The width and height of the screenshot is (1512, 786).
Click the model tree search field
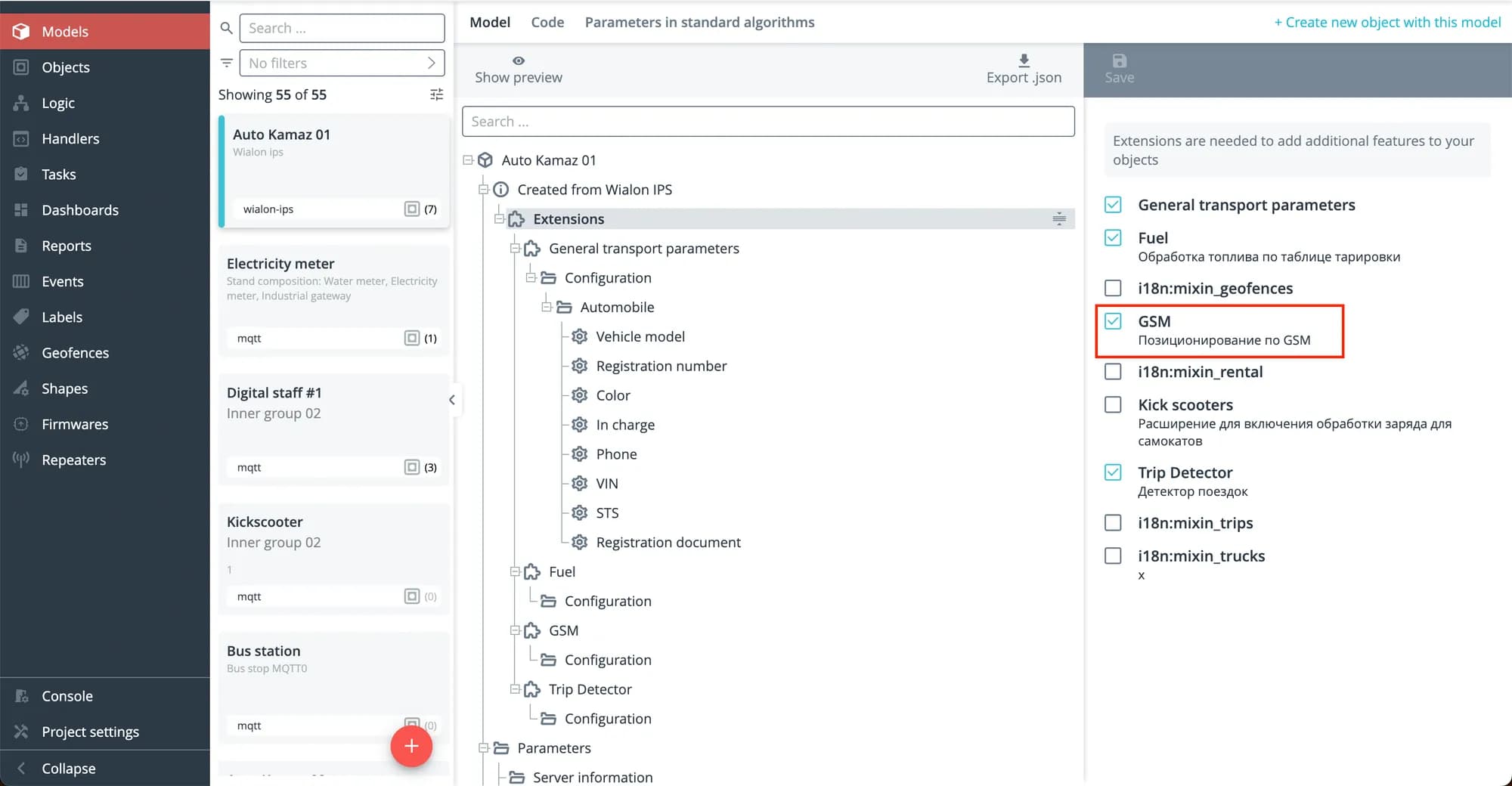pyautogui.click(x=768, y=122)
